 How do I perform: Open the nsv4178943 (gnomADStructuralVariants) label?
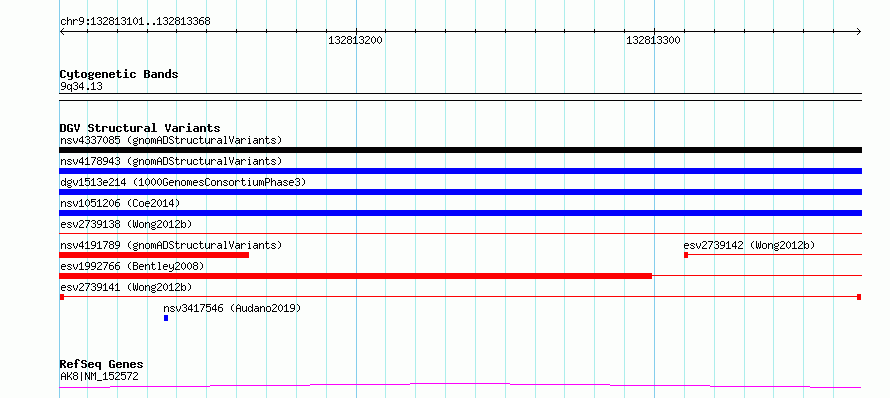point(171,161)
